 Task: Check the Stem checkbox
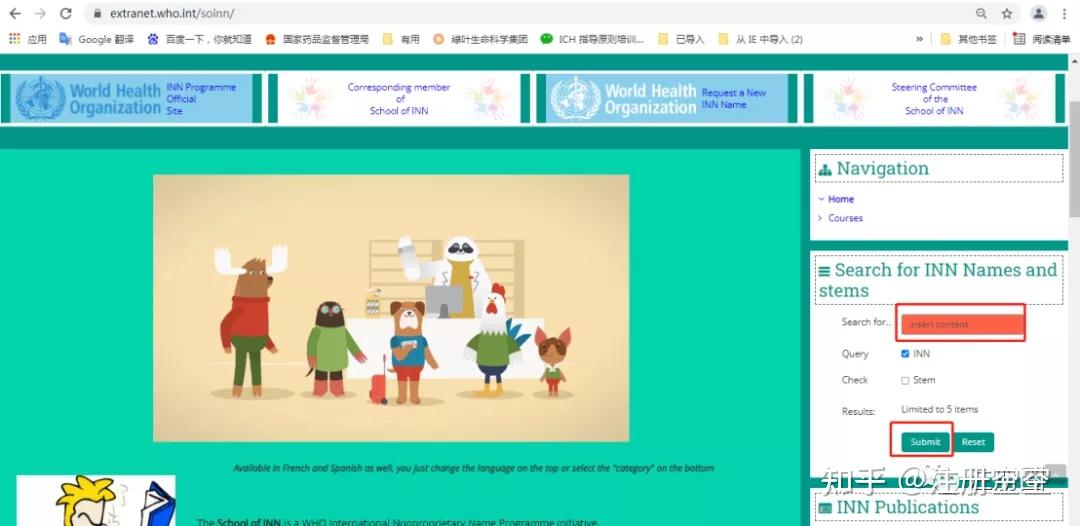[905, 380]
